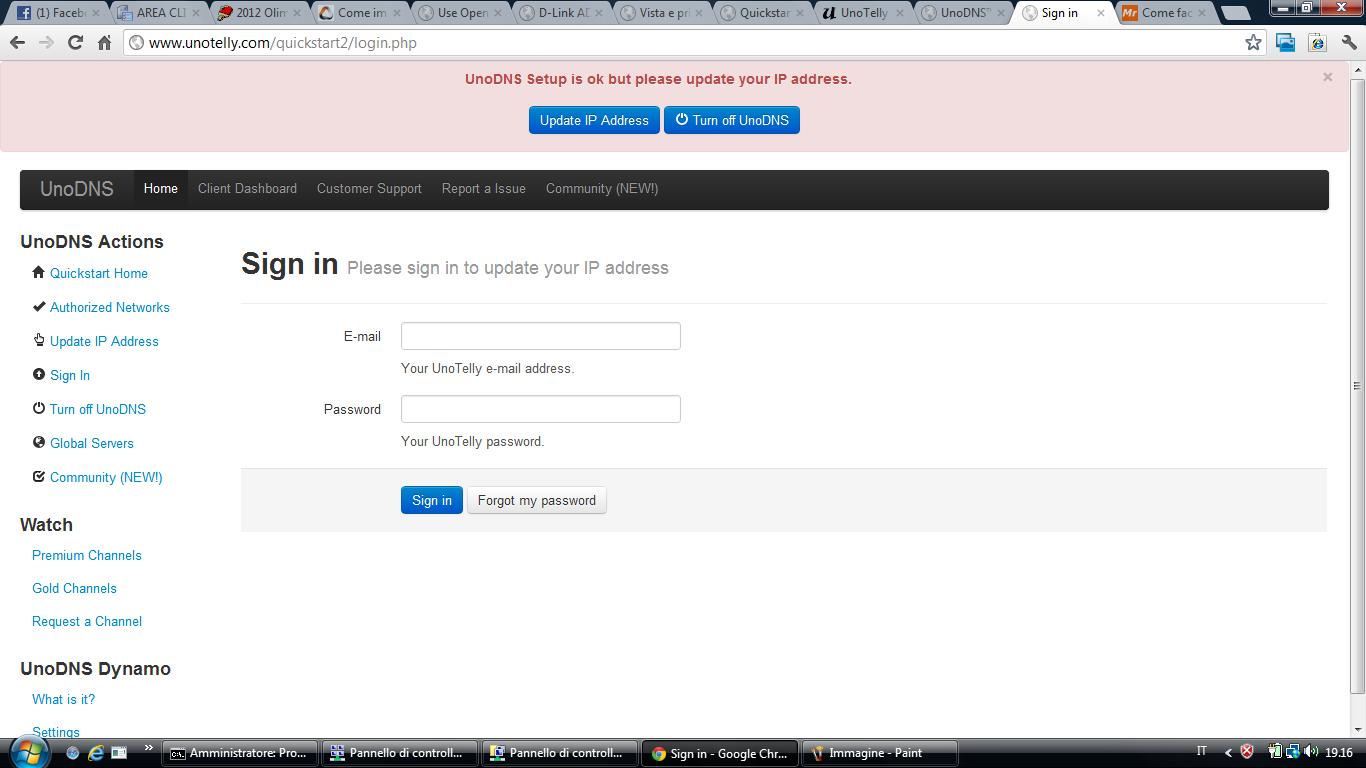Click the blue Sign in button

(x=431, y=501)
